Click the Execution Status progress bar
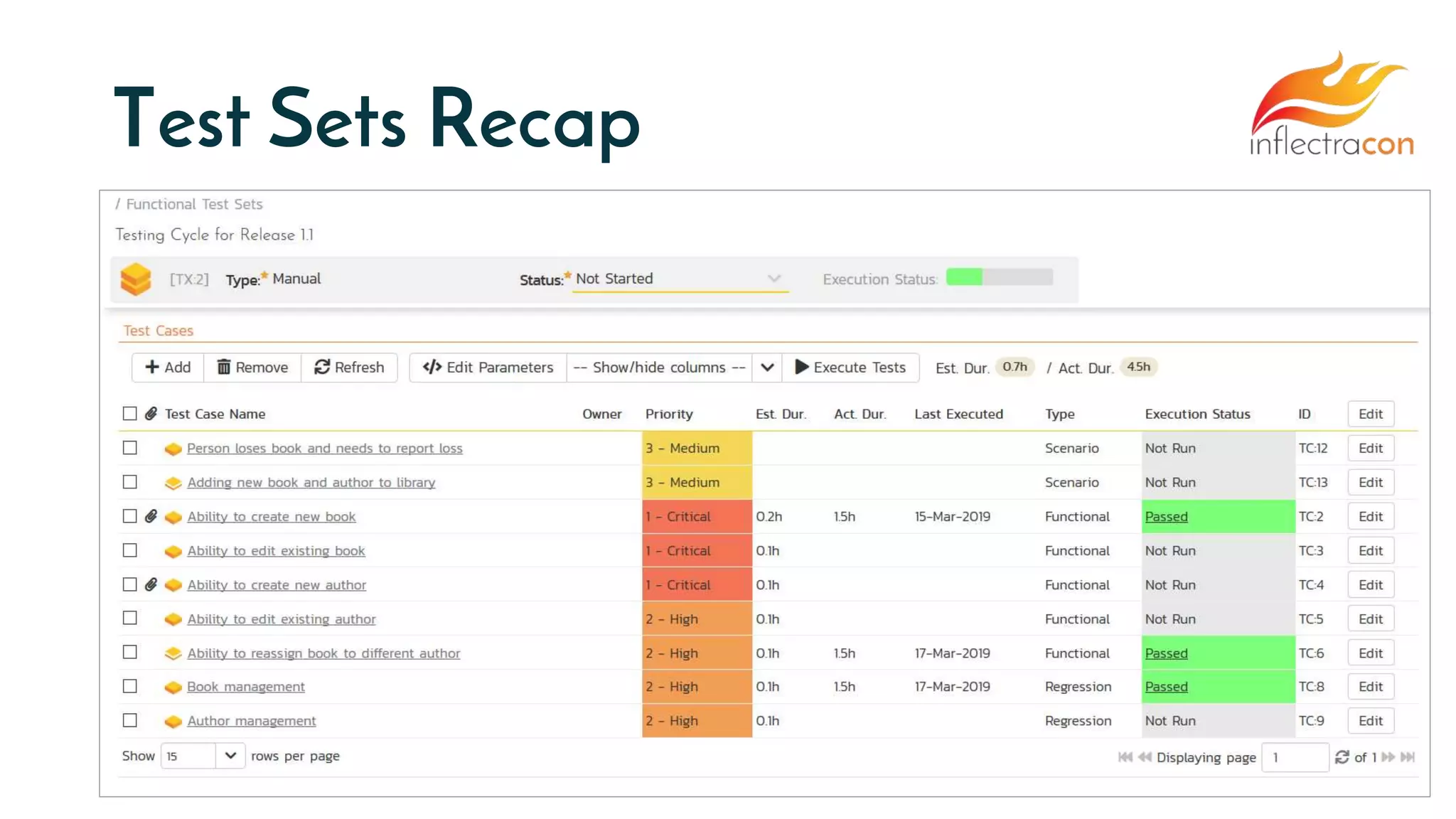Image resolution: width=1456 pixels, height=819 pixels. 999,277
